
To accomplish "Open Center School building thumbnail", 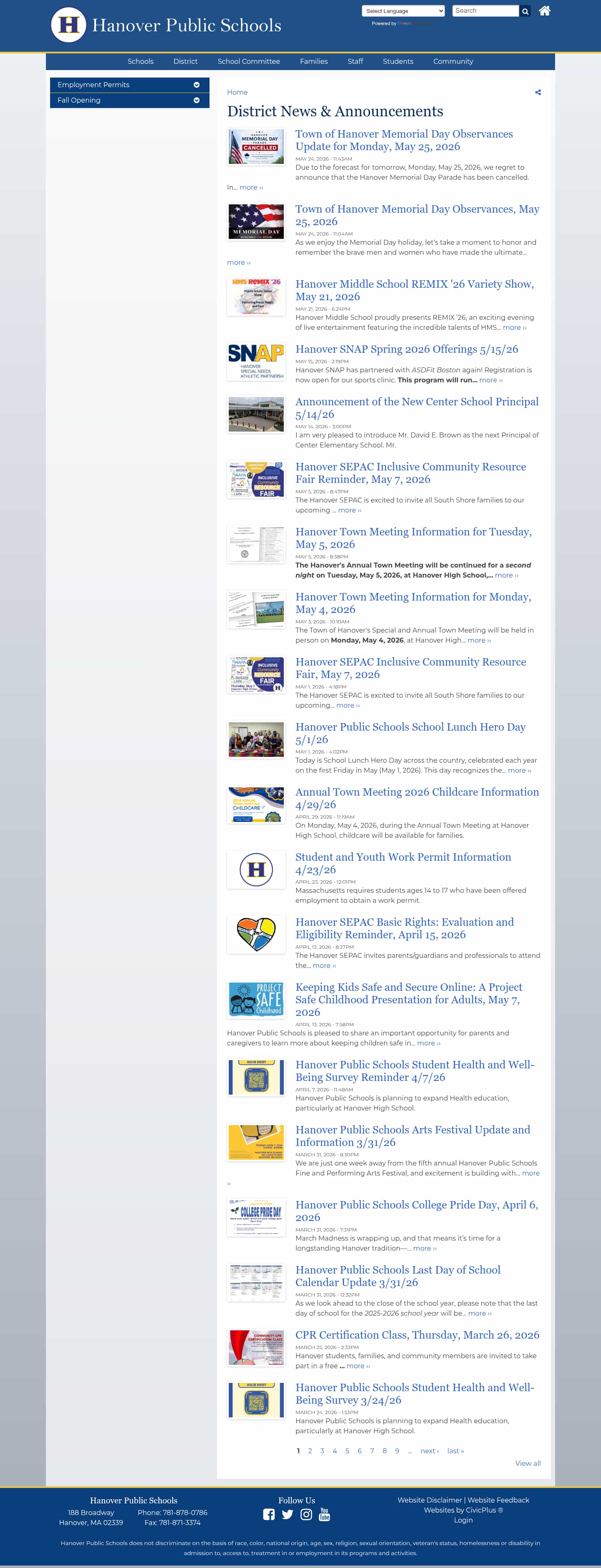I will tap(256, 415).
